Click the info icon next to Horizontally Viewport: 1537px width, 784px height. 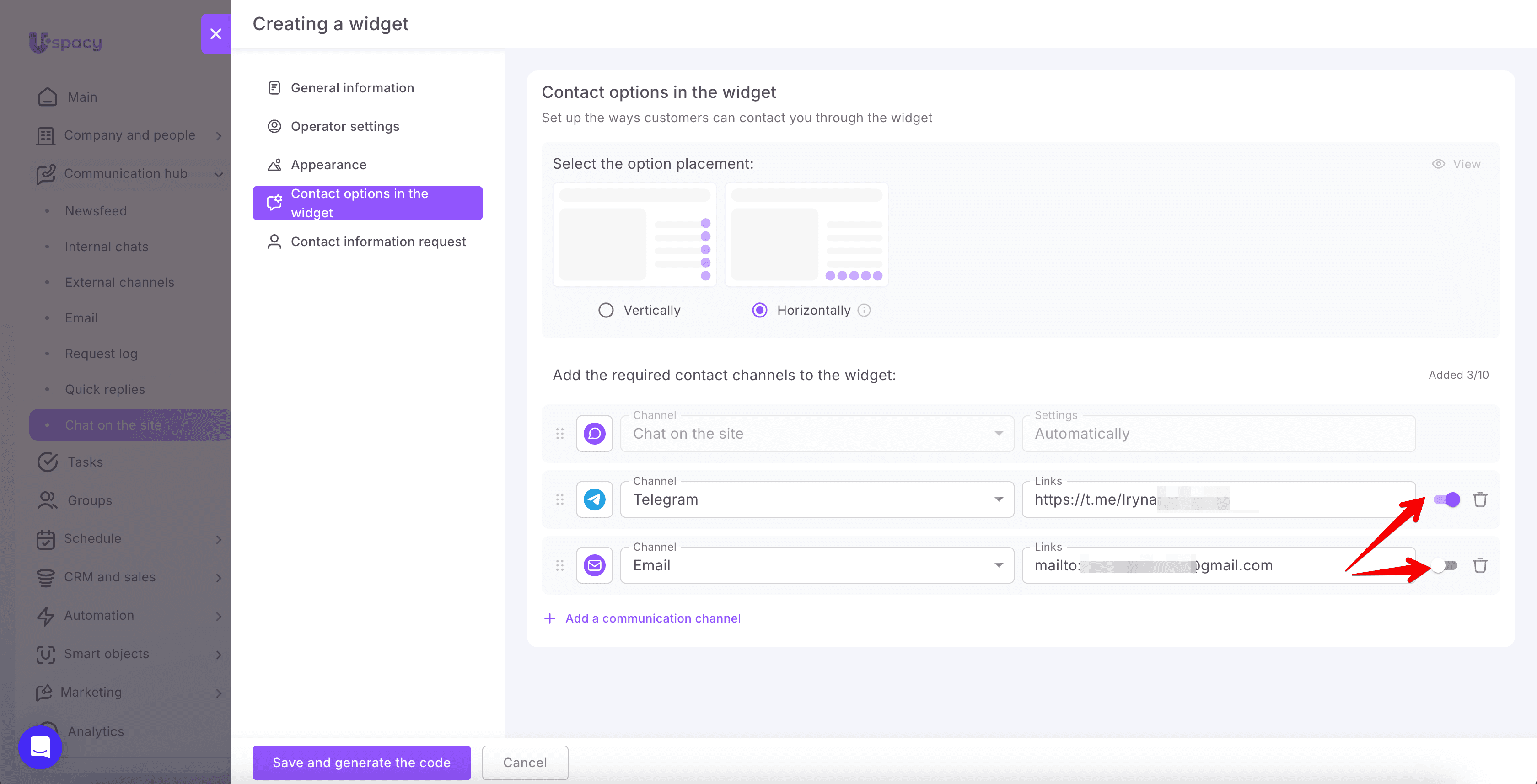864,310
